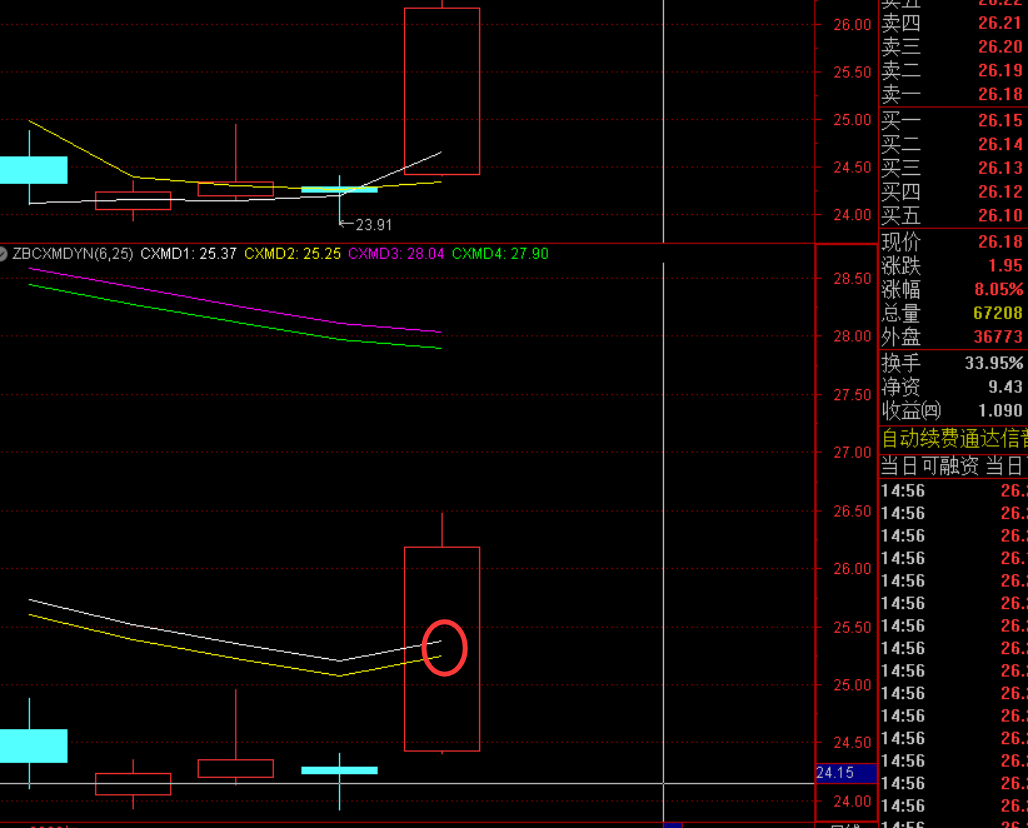Screen dimensions: 1028x828
Task: Select the 买四 26.12 bid row
Action: pos(953,191)
